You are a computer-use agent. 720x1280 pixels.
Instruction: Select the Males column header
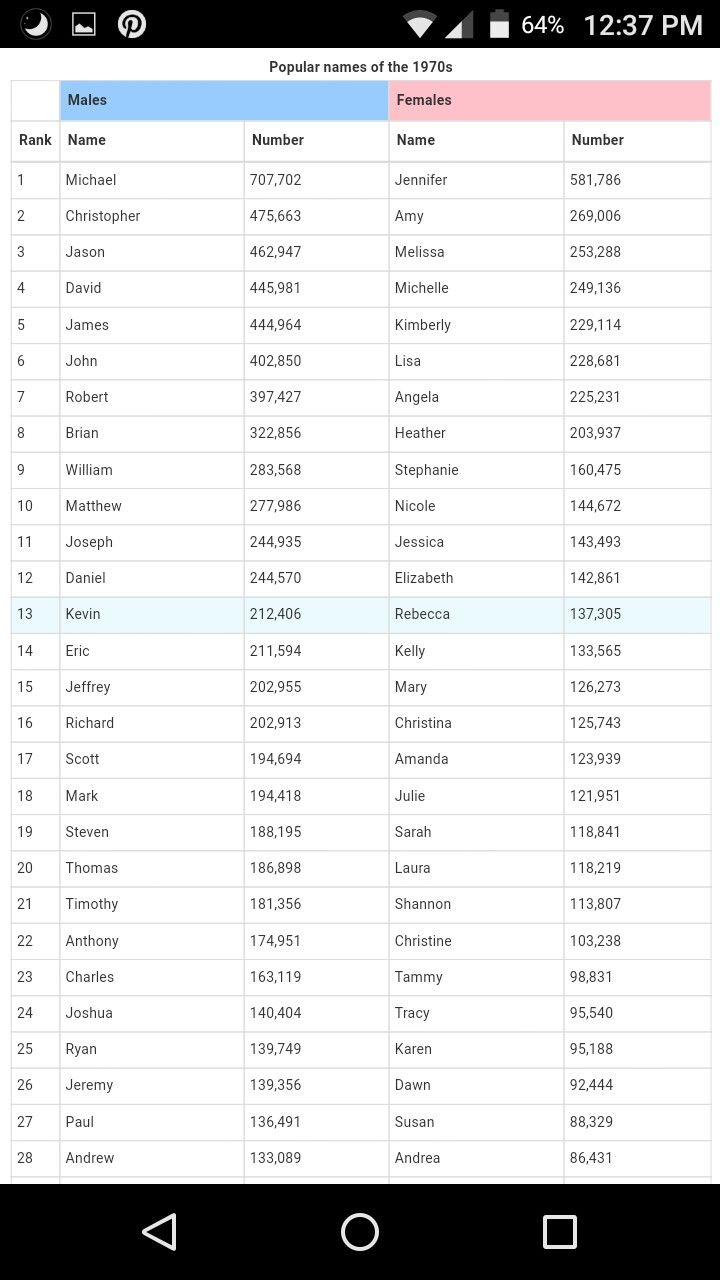click(224, 100)
